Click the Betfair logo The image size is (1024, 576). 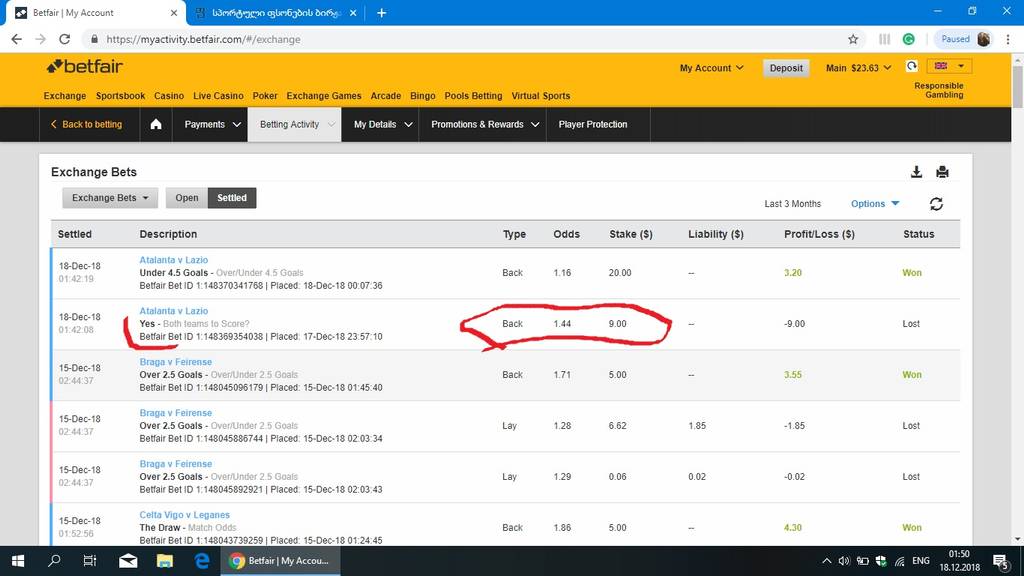coord(84,67)
